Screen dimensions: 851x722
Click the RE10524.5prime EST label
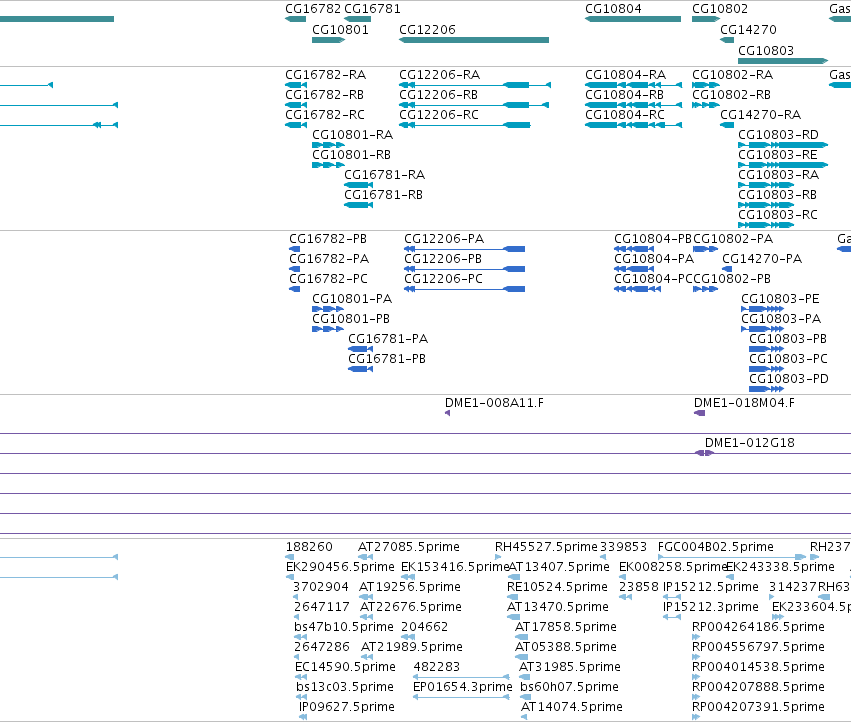557,587
